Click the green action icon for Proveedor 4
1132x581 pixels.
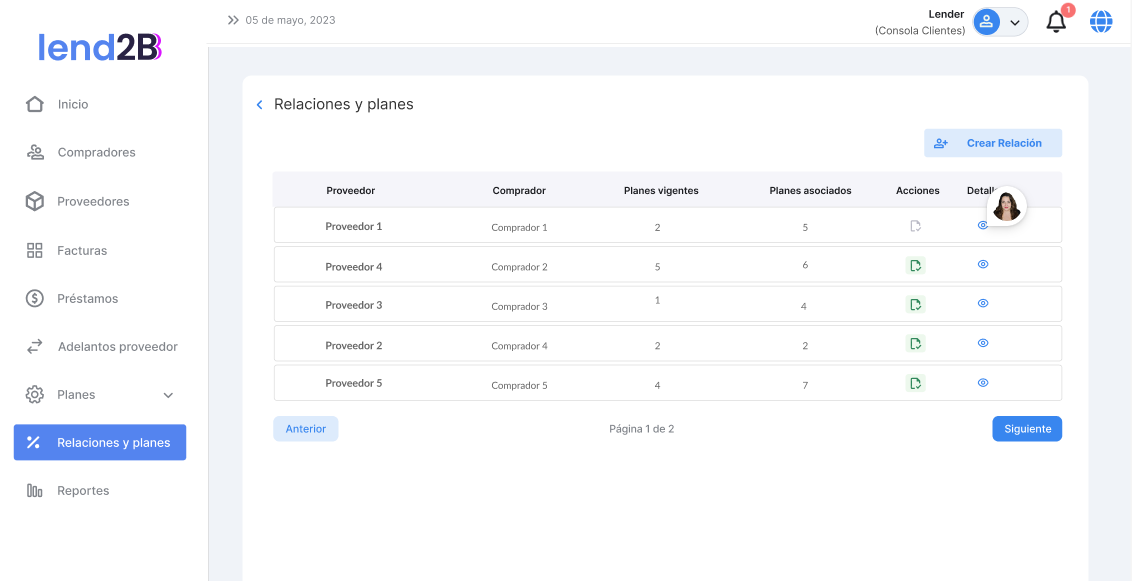click(x=915, y=265)
